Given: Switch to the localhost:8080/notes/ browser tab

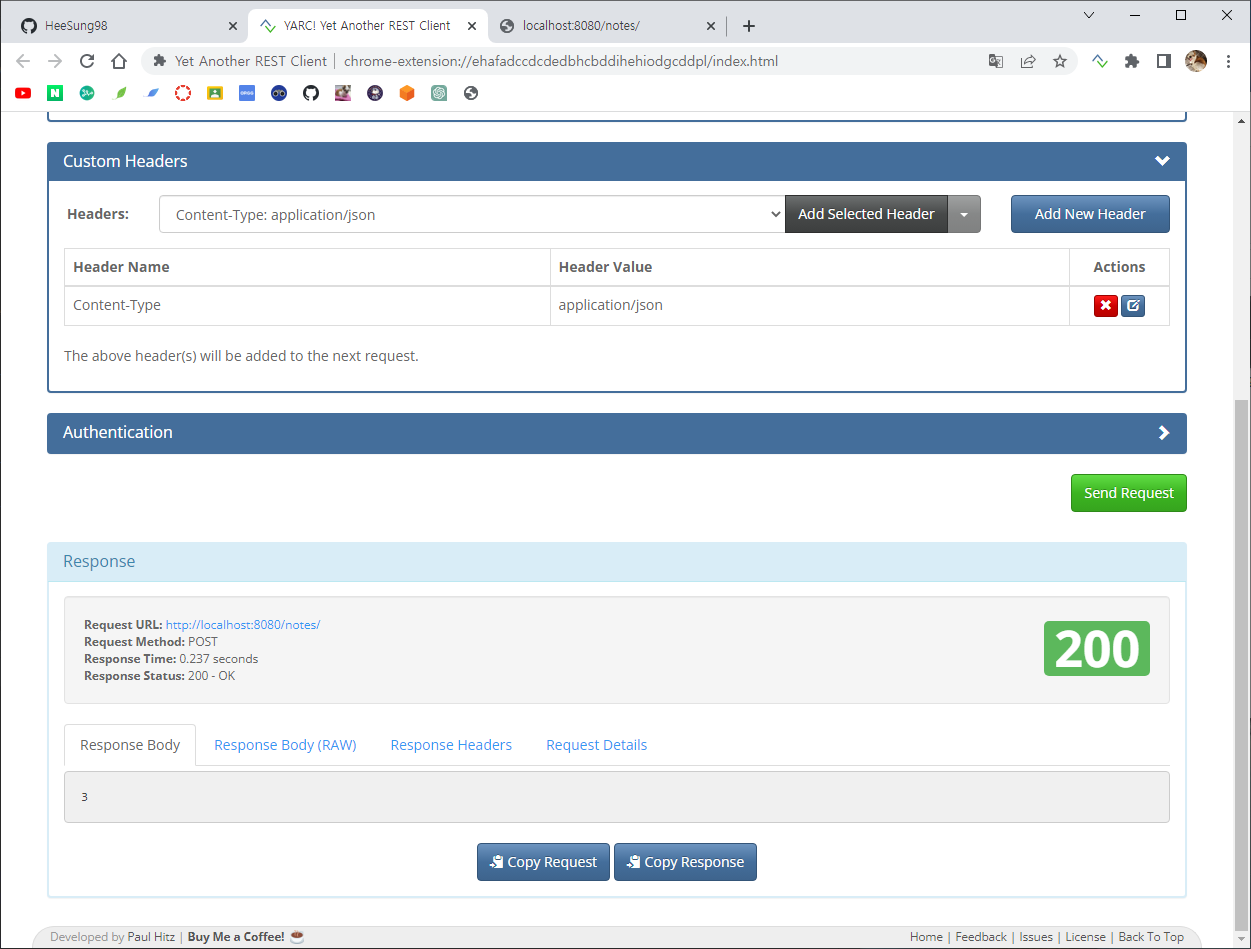Looking at the screenshot, I should (x=608, y=26).
